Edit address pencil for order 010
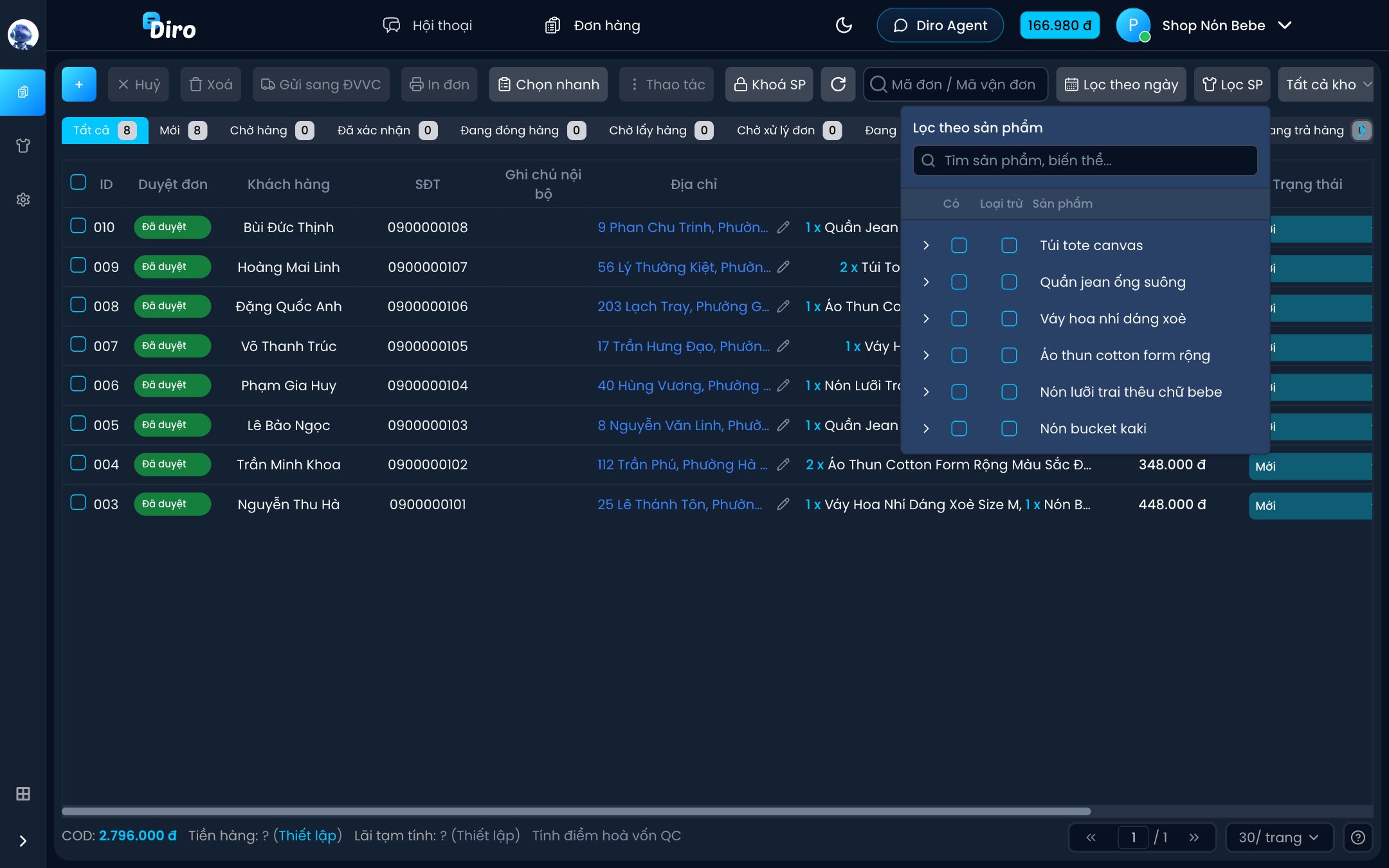Screen dimensions: 1389x868 (x=783, y=227)
